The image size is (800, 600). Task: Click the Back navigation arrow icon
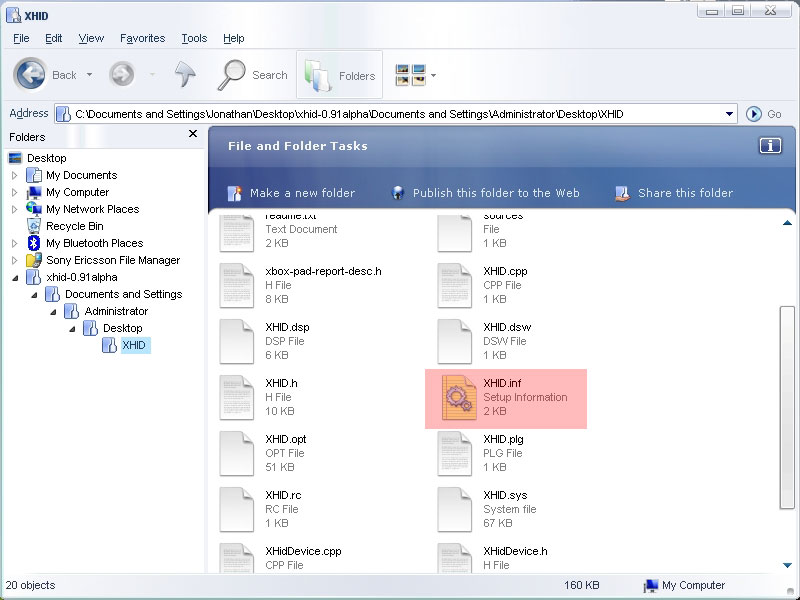click(30, 74)
